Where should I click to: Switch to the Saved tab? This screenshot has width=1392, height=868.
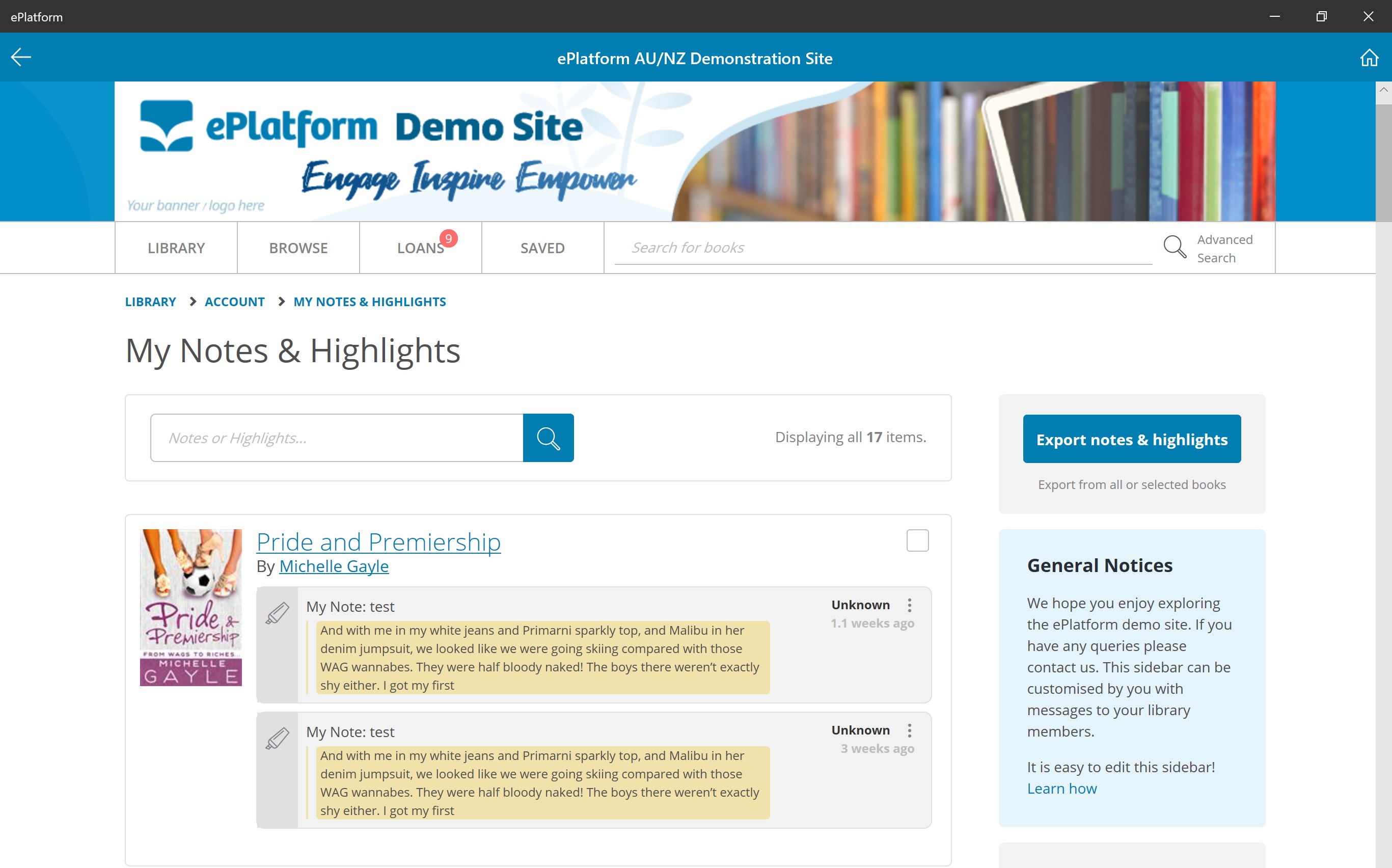[542, 248]
